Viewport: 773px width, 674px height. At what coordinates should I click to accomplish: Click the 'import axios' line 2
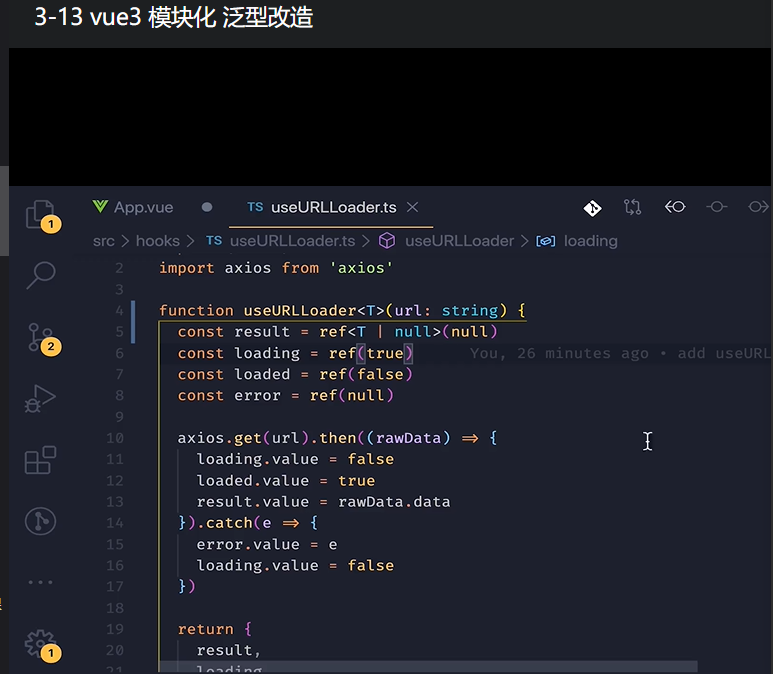click(x=276, y=268)
